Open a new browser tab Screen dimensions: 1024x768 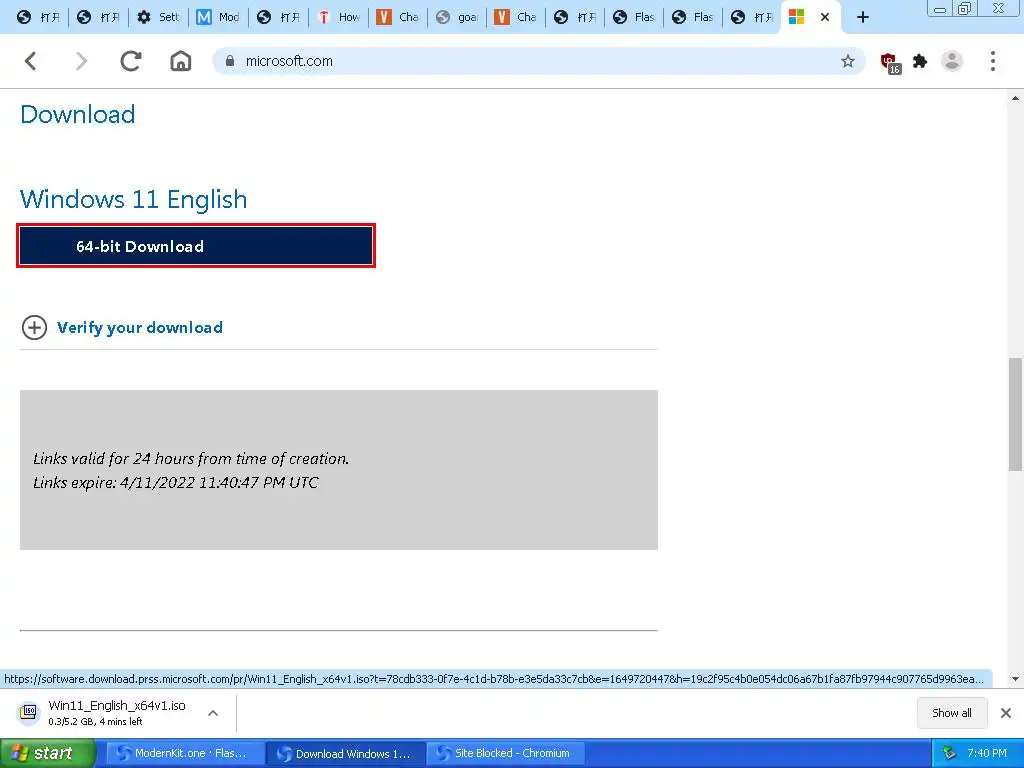[863, 17]
